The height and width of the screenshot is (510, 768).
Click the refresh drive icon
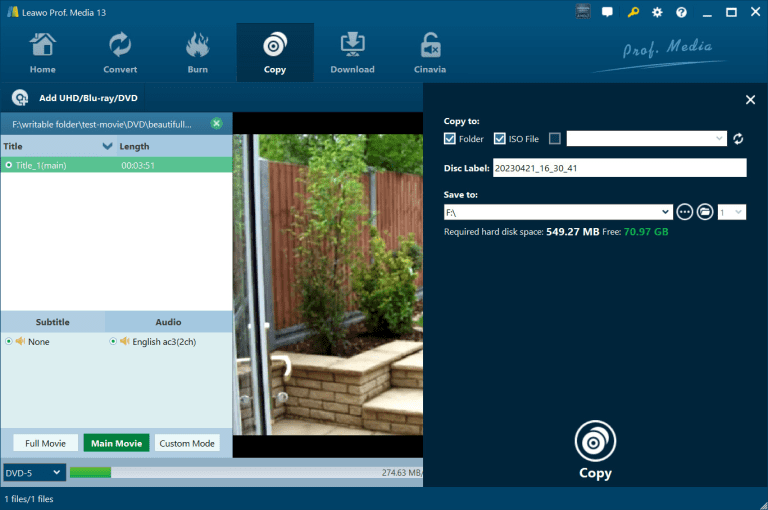(739, 139)
